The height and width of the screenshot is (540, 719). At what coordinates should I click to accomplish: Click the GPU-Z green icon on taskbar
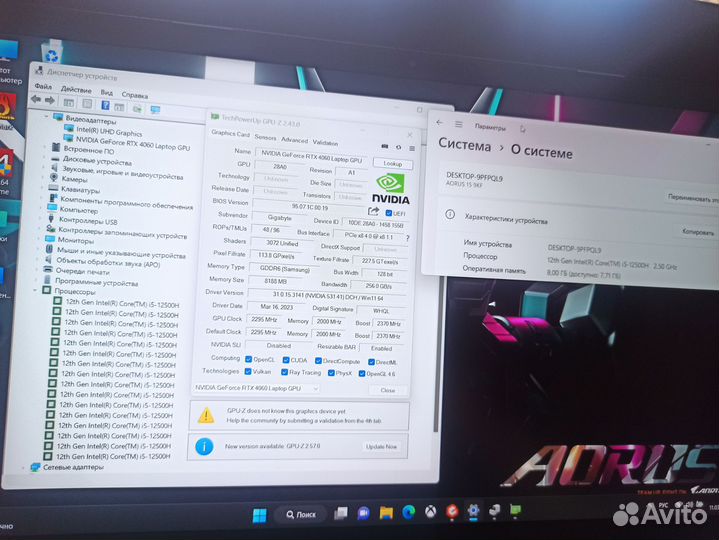(x=515, y=510)
